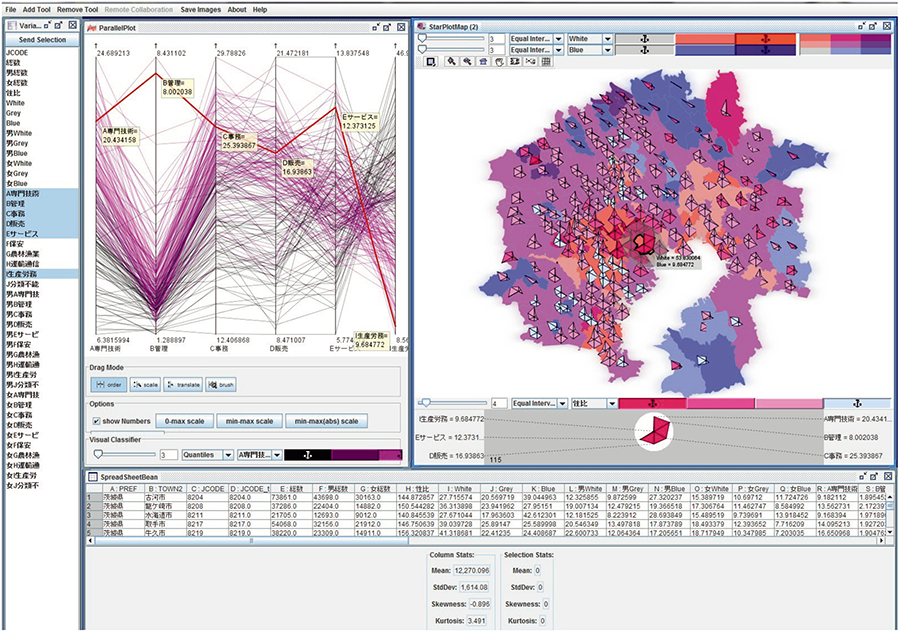Switch drag mode to brush
Viewport: 900px width, 631px height.
click(221, 383)
